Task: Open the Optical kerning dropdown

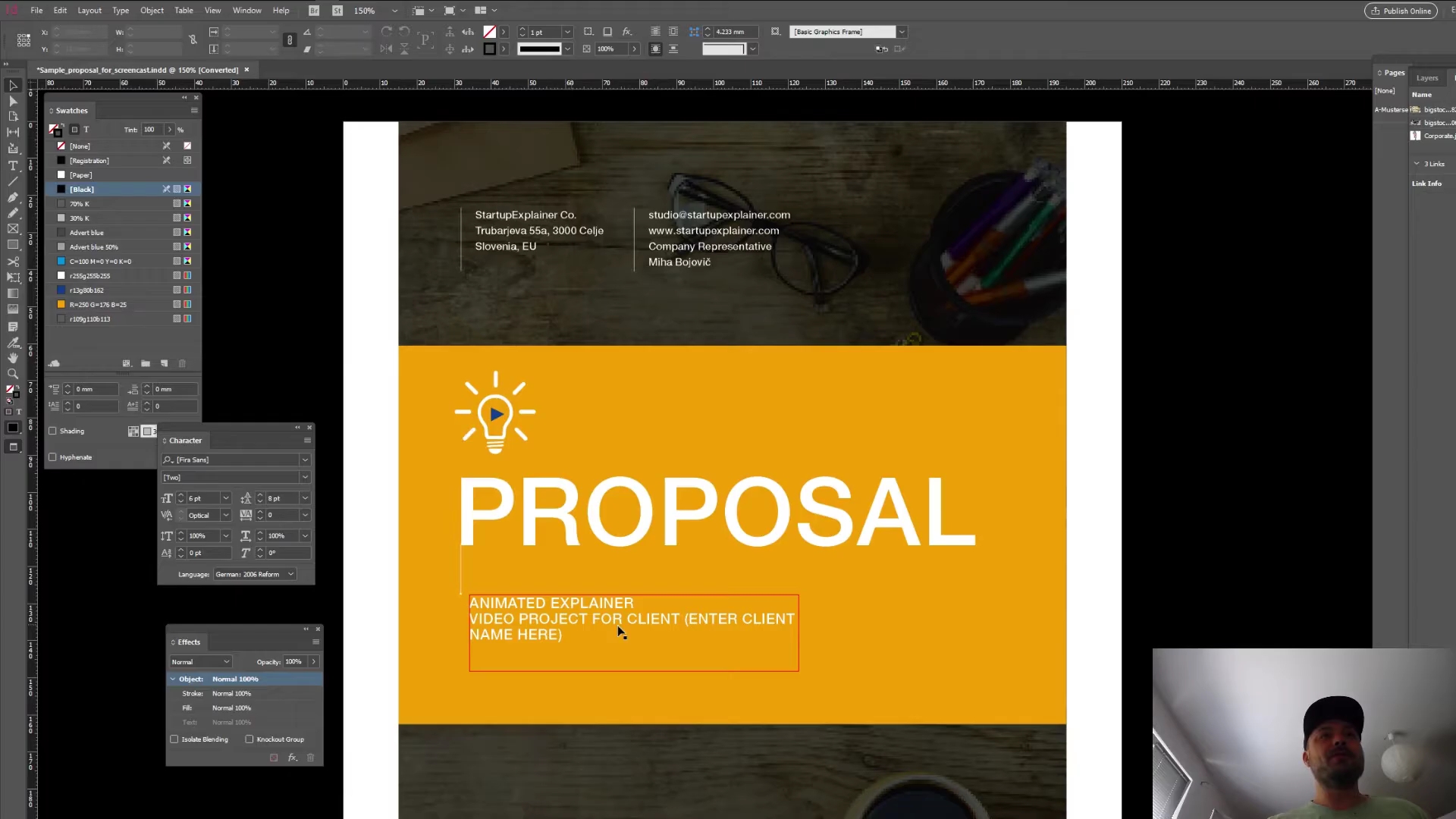Action: 225,516
